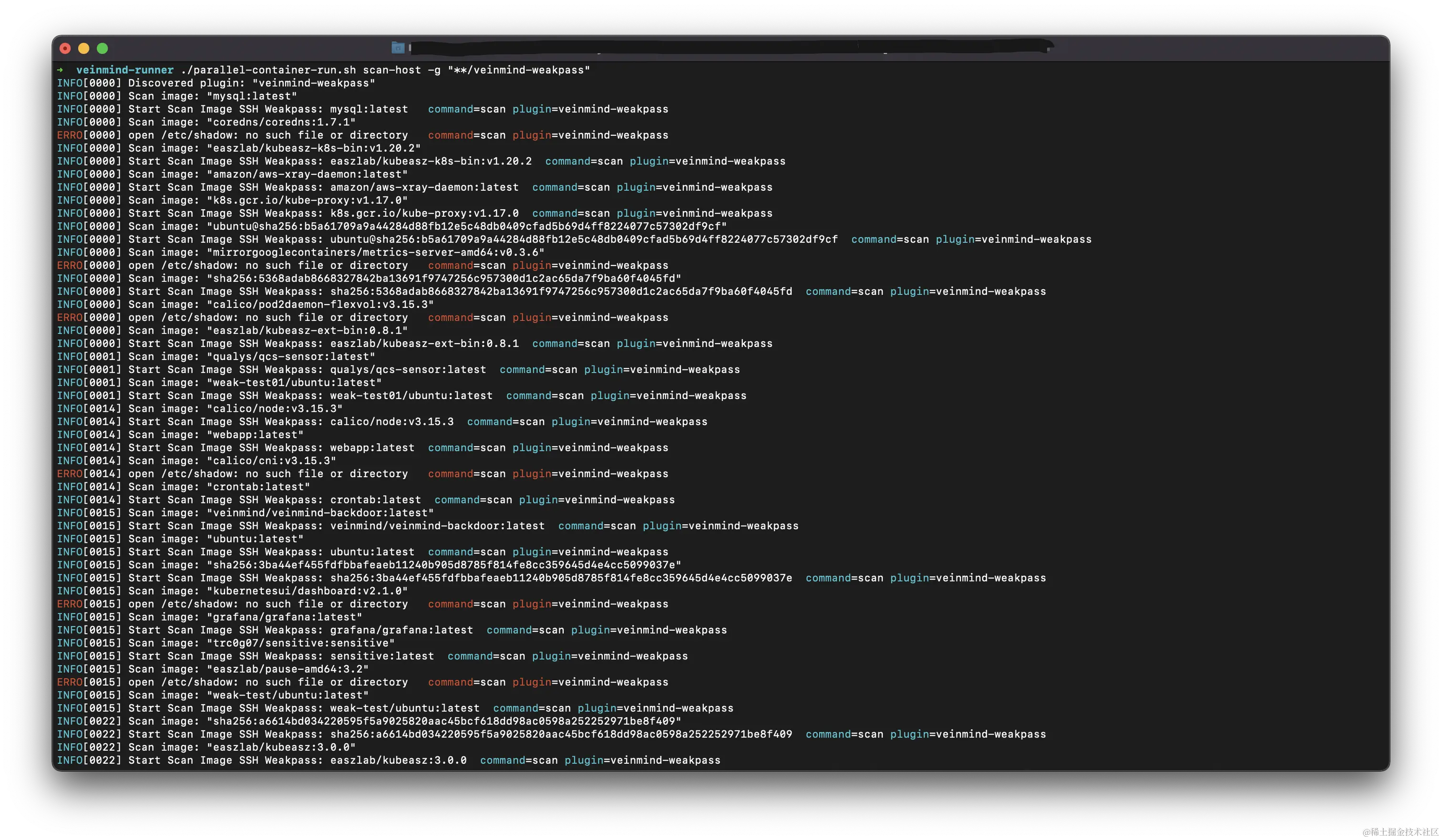This screenshot has height=840, width=1442.
Task: Click the watermark text at bottom right
Action: (x=1399, y=831)
